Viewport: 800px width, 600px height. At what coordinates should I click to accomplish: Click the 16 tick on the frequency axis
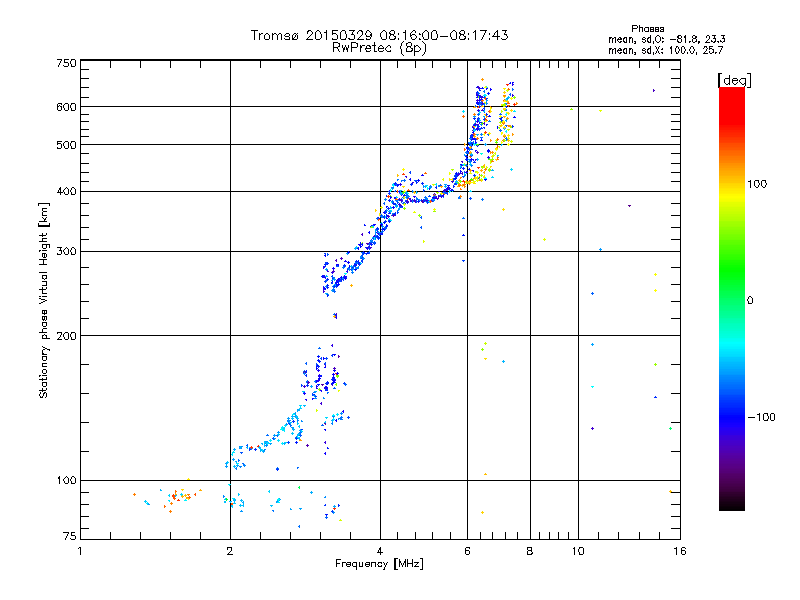coord(678,551)
